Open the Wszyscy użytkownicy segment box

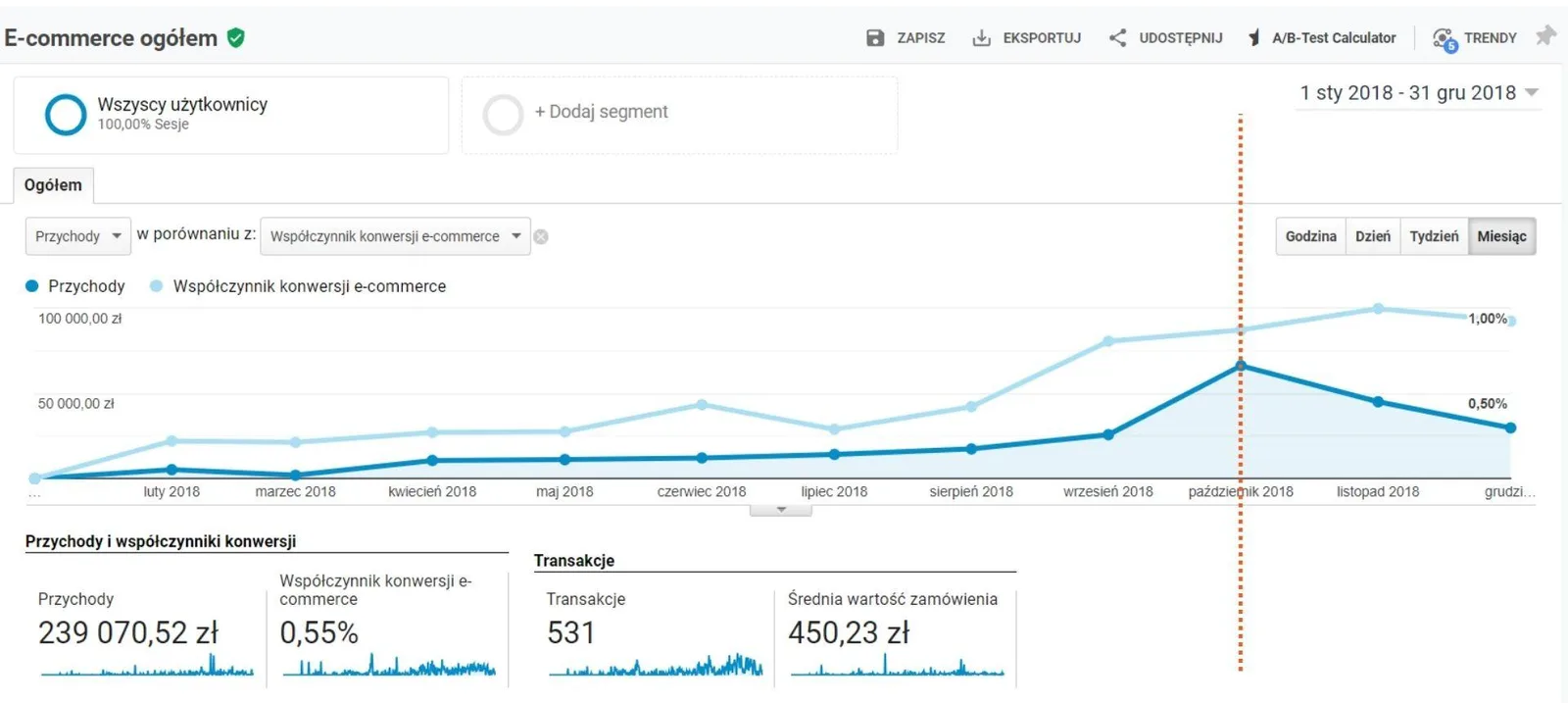coord(231,115)
